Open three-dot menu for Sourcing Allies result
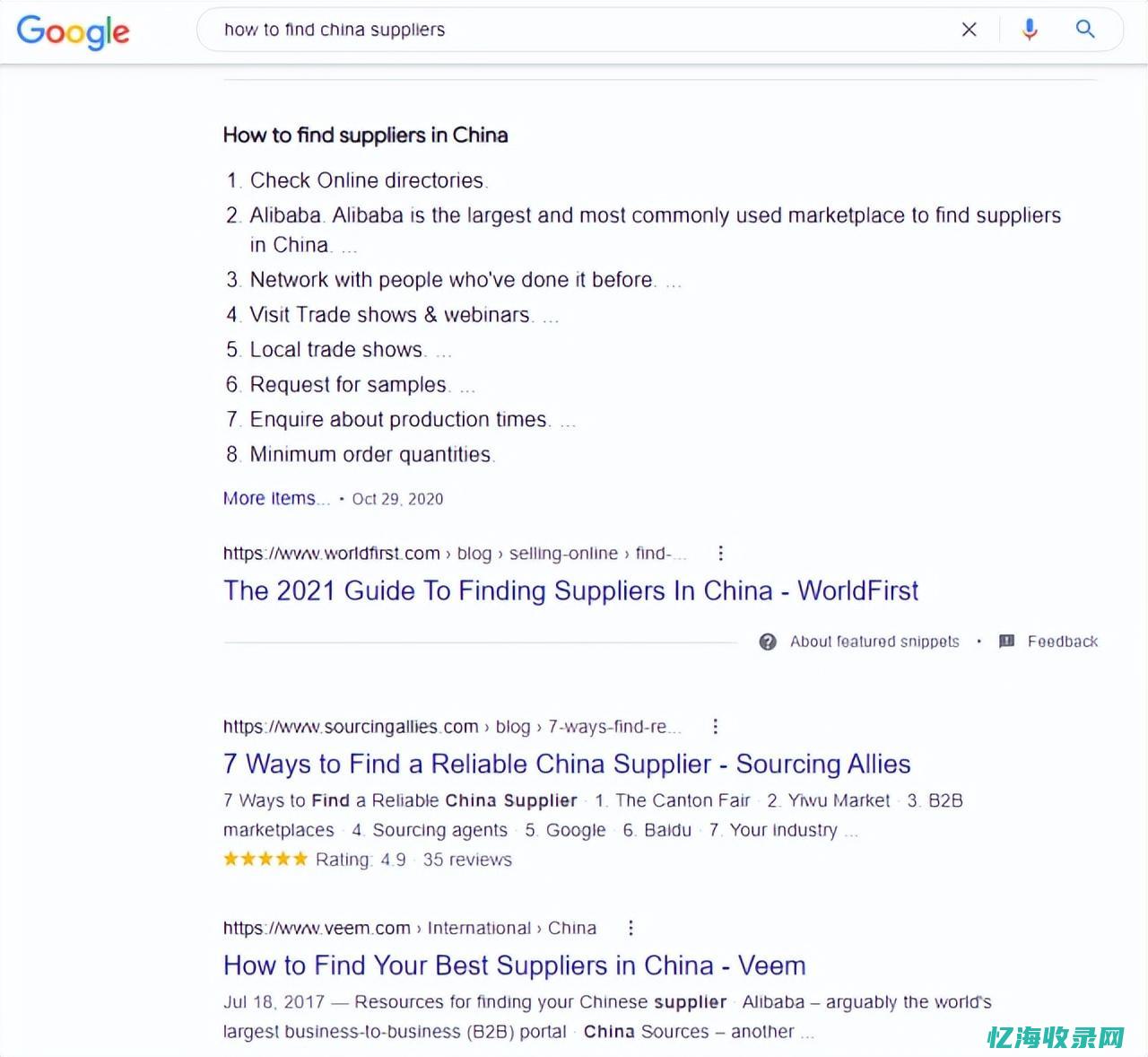 [x=715, y=727]
